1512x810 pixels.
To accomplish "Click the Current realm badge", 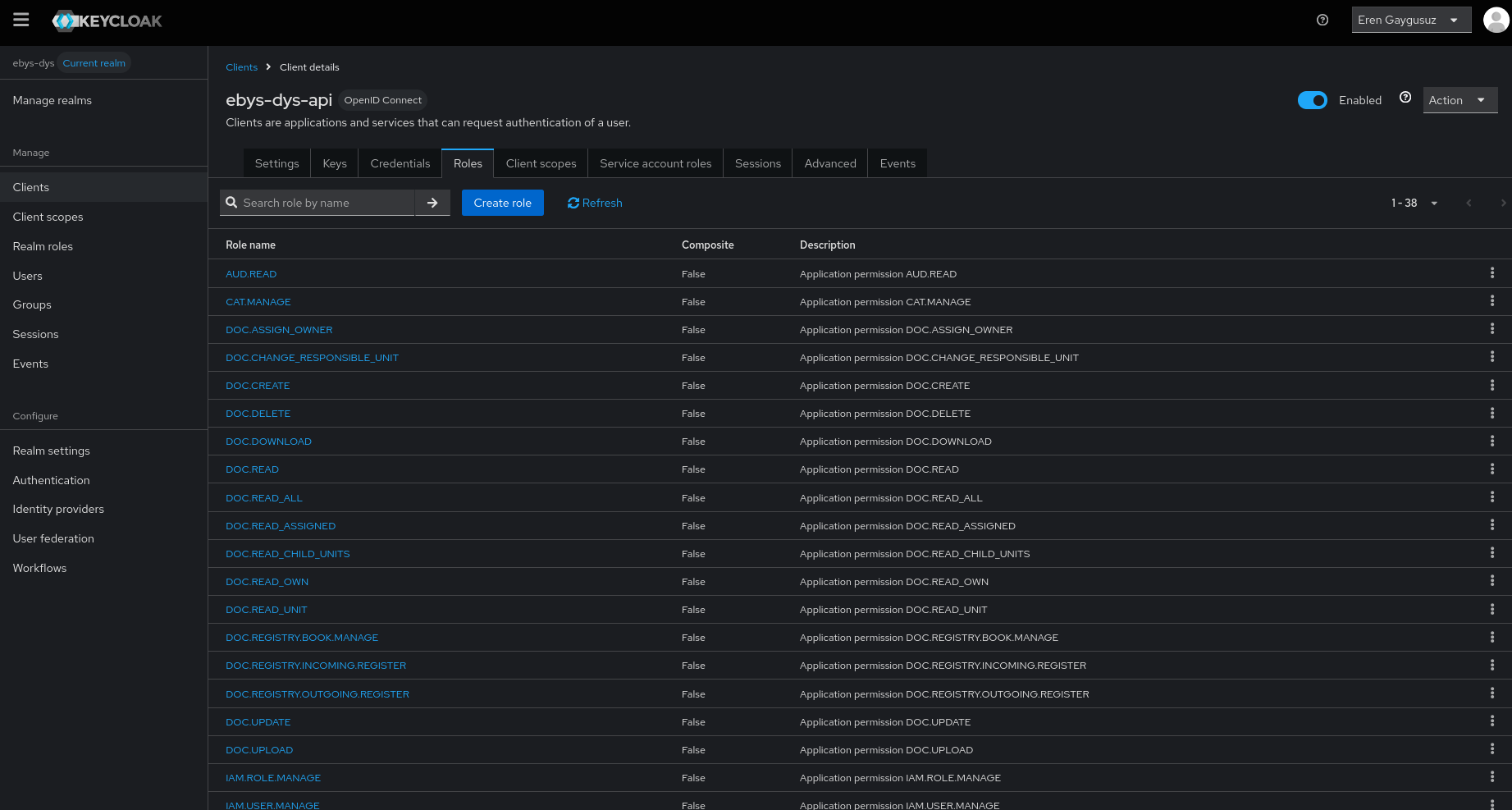I will coord(94,63).
